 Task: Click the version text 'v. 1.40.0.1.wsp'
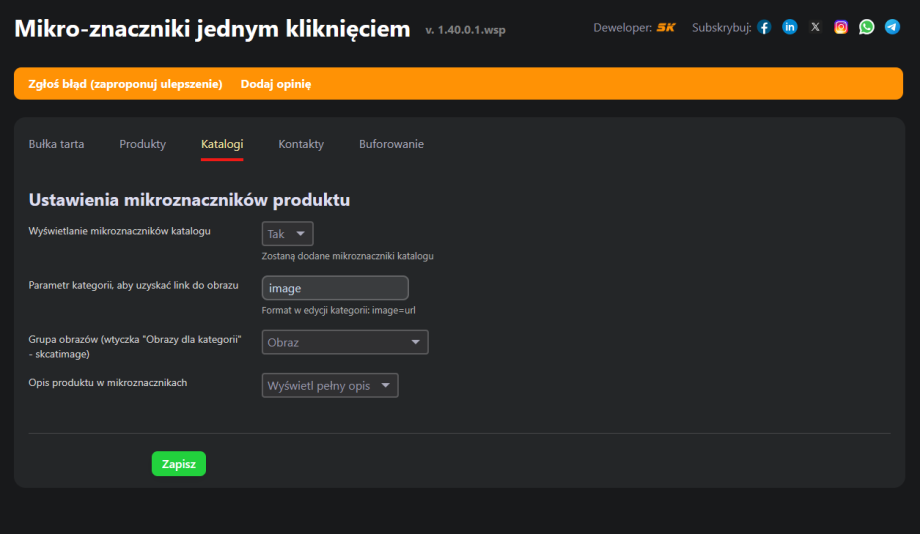click(465, 30)
